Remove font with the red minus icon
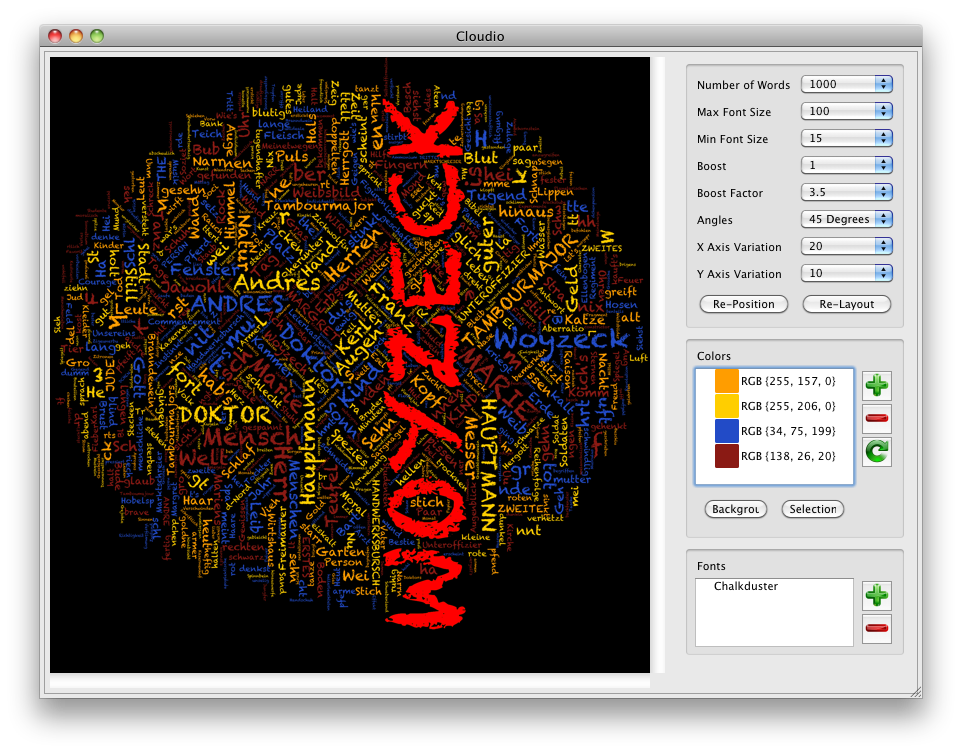Image resolution: width=962 pixels, height=753 pixels. 877,629
